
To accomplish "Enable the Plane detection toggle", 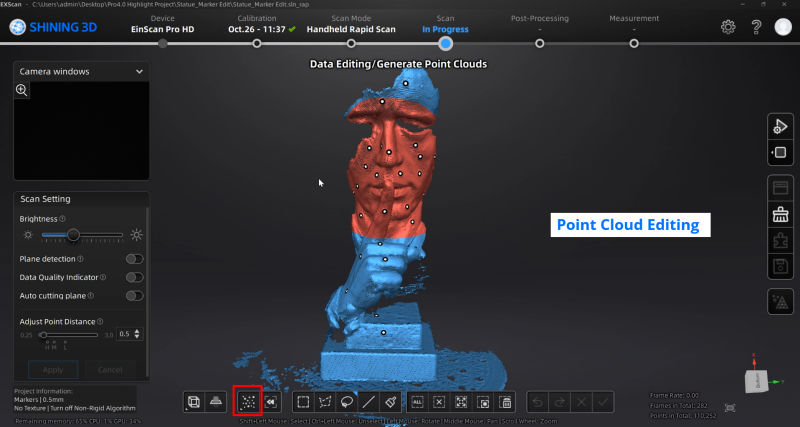I will 133,259.
